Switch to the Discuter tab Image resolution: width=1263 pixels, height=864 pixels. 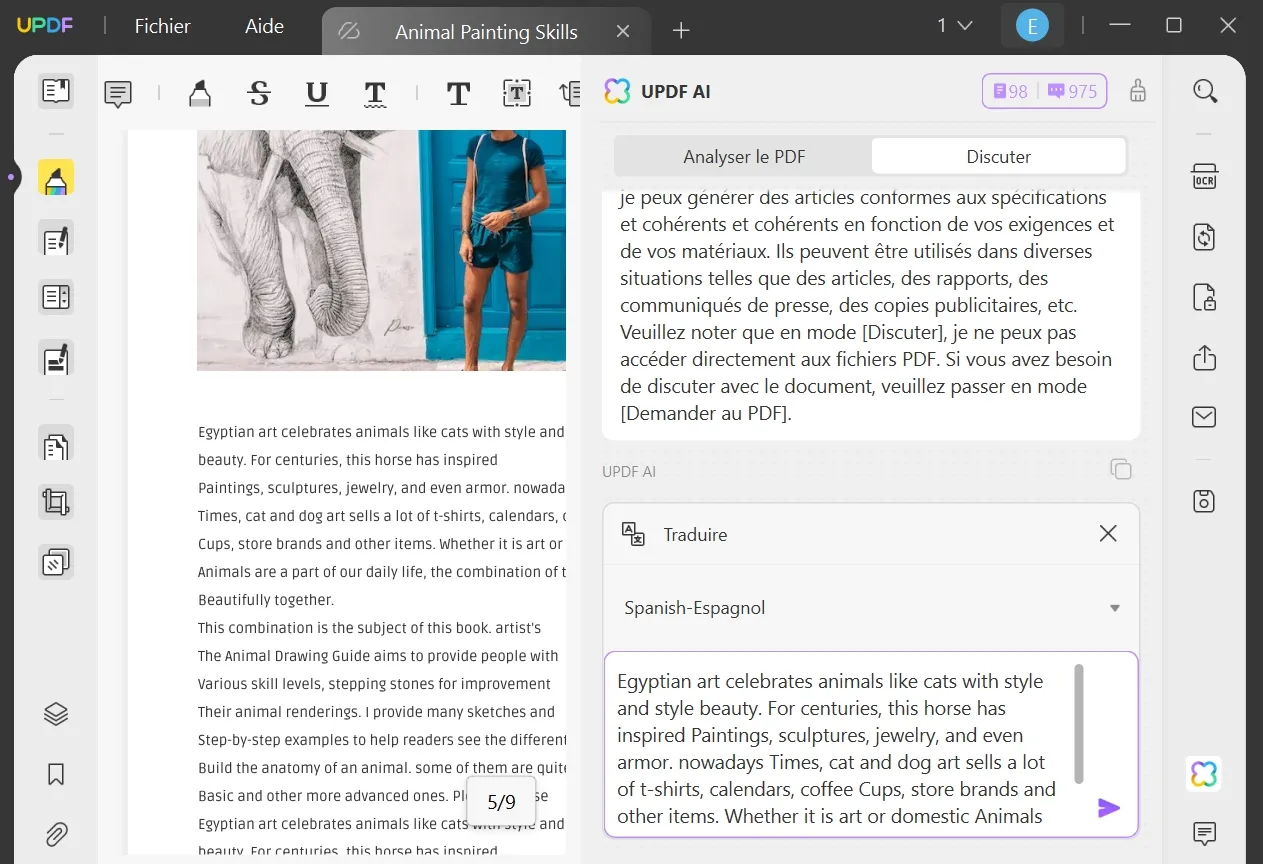998,156
